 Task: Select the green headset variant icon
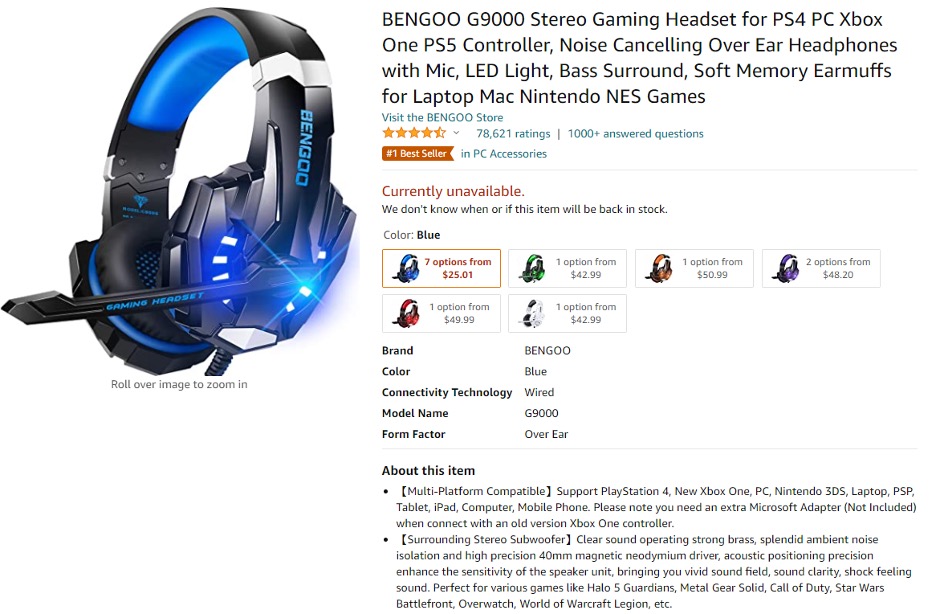(530, 268)
